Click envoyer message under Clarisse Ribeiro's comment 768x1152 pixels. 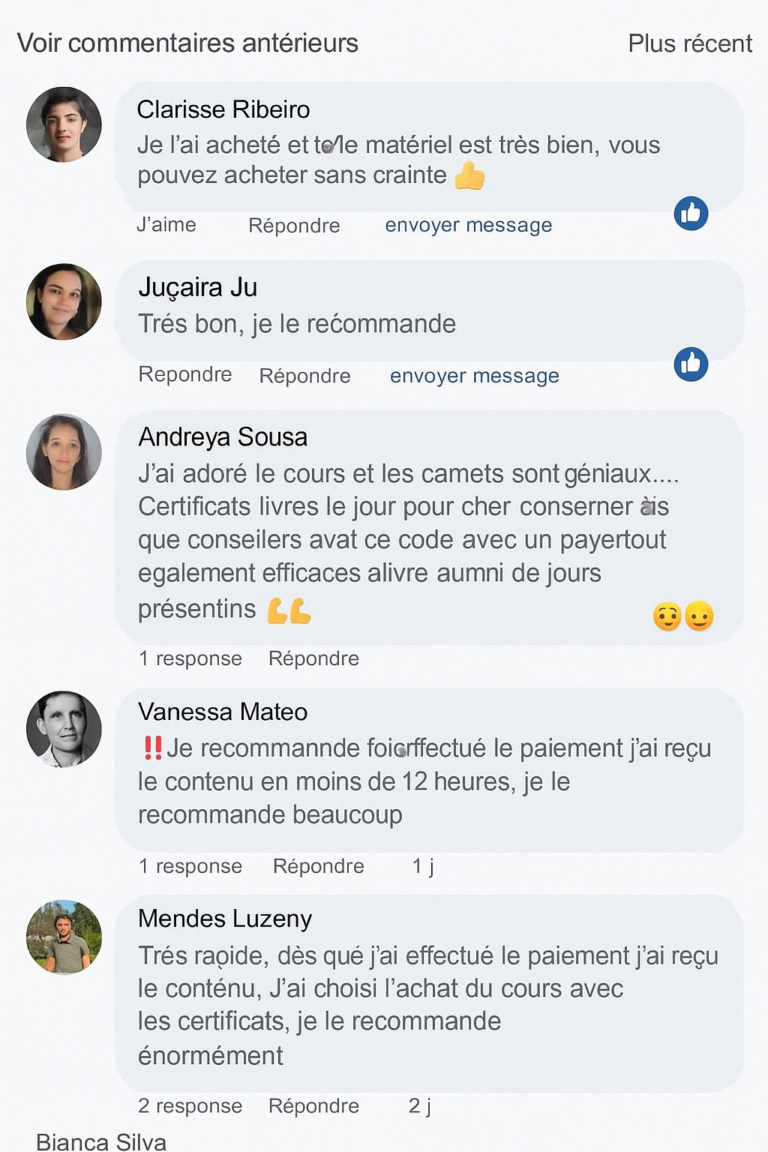click(x=468, y=225)
